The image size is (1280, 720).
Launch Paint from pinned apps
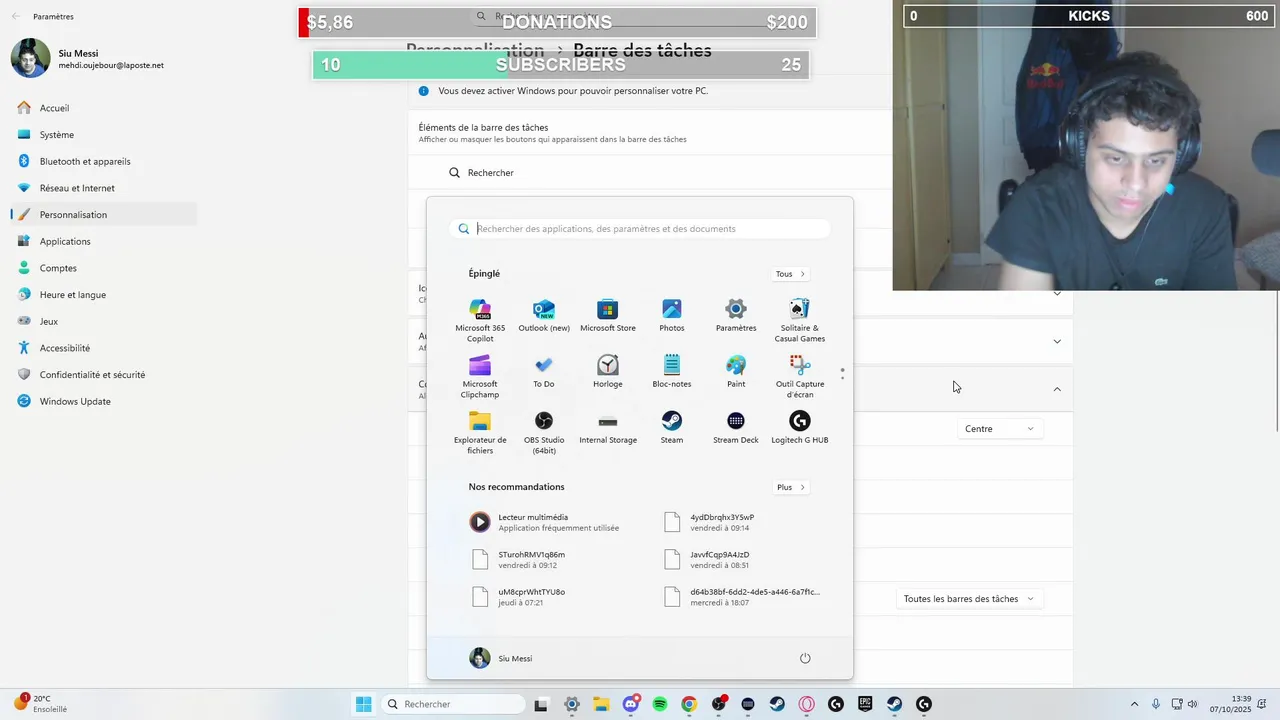[736, 372]
